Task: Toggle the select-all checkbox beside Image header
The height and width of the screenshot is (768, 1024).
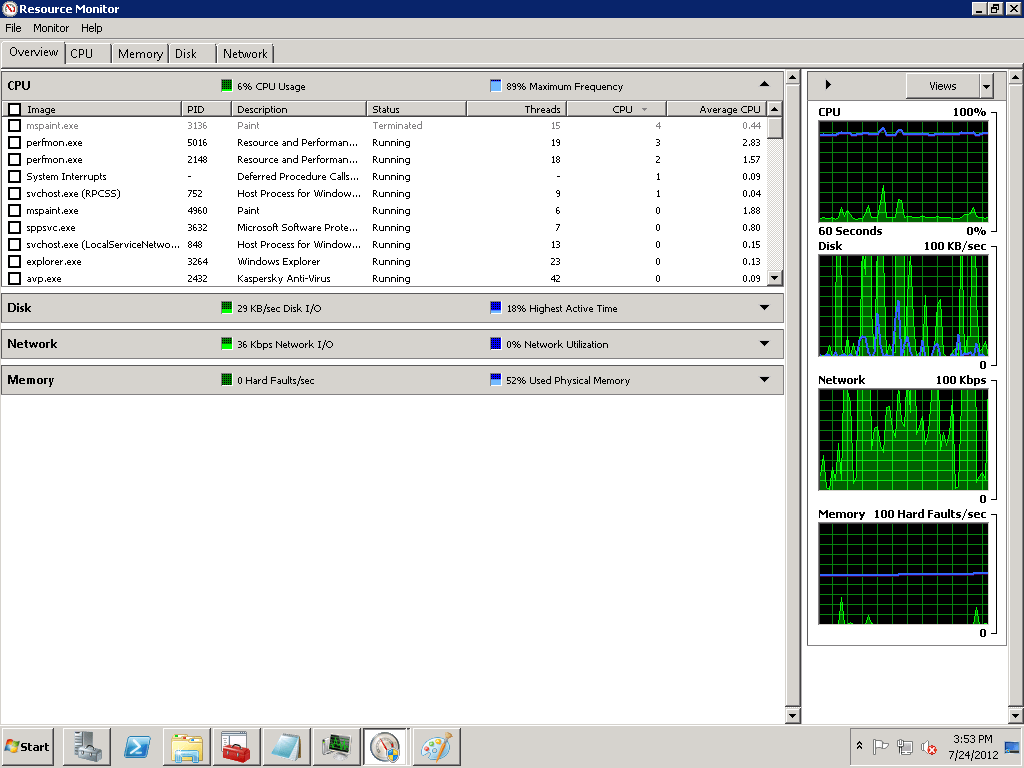Action: [15, 109]
